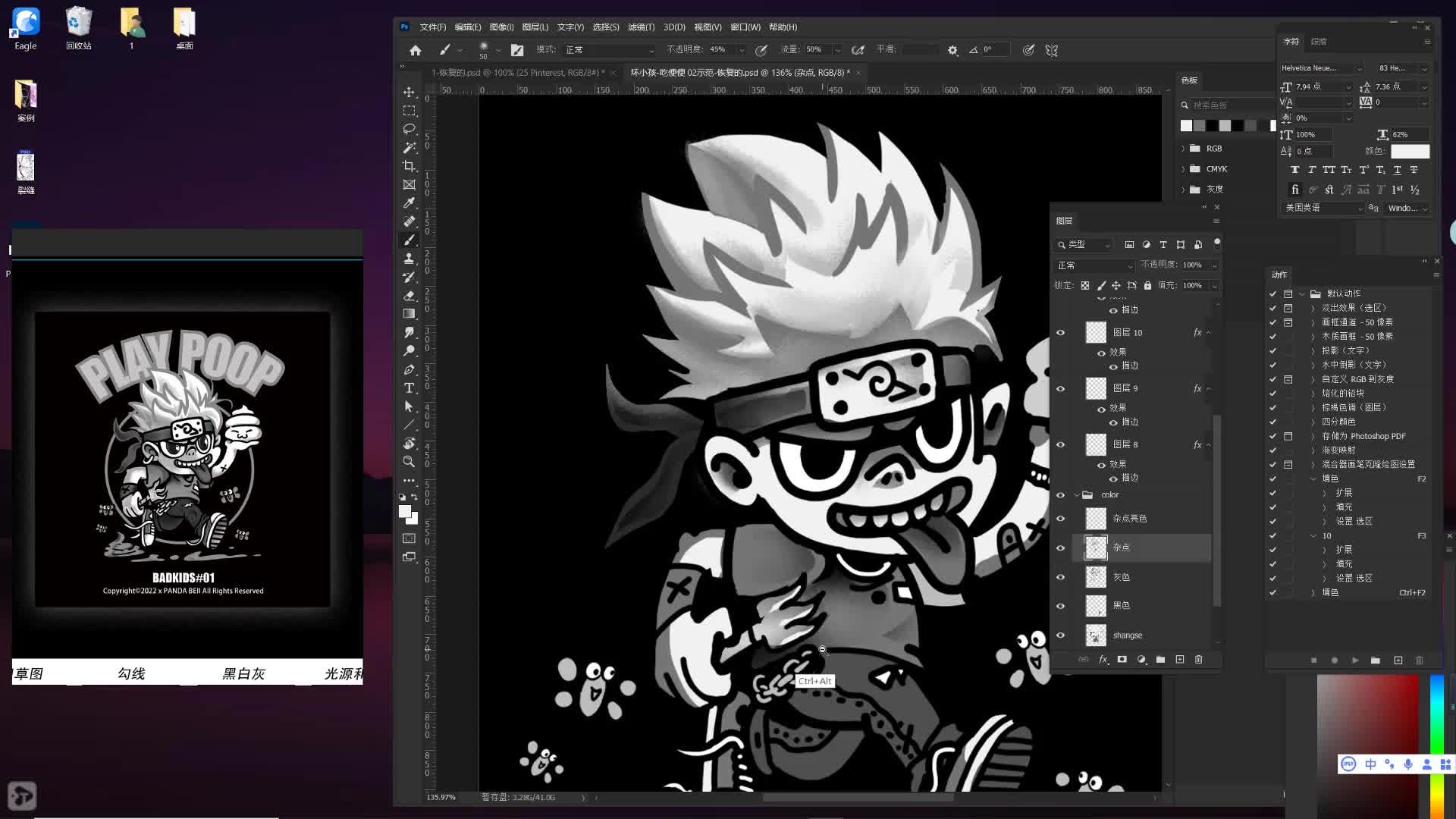Open the 文件(F) menu

(x=433, y=27)
